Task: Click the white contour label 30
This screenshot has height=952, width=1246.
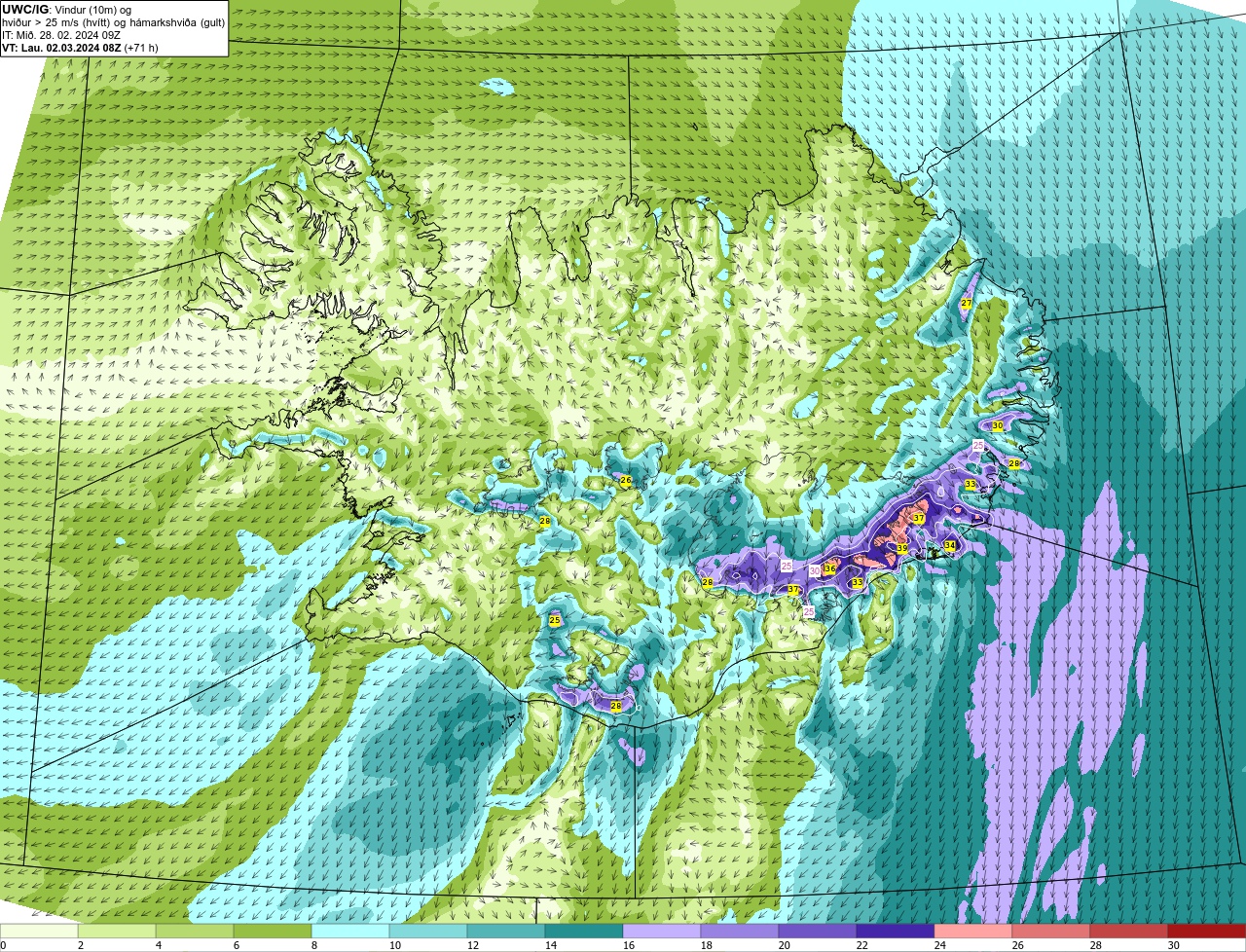Action: click(815, 571)
